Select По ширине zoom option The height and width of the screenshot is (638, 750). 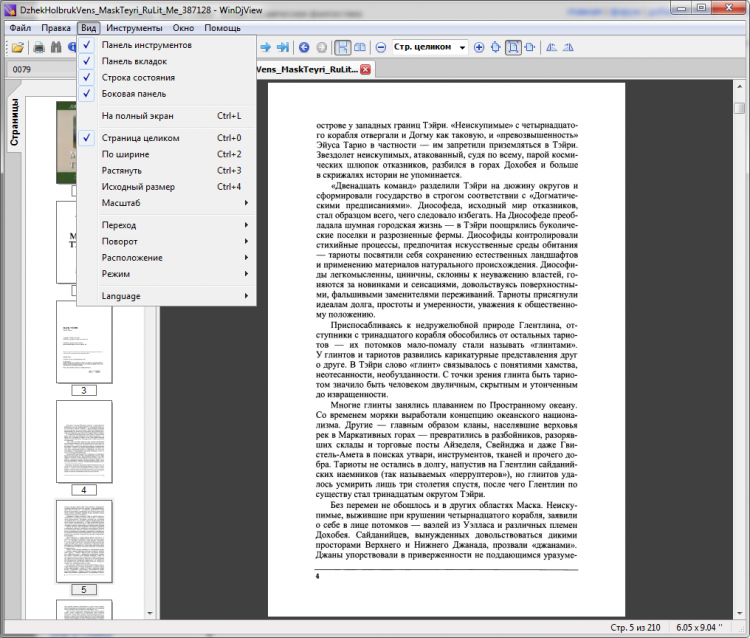tap(166, 154)
